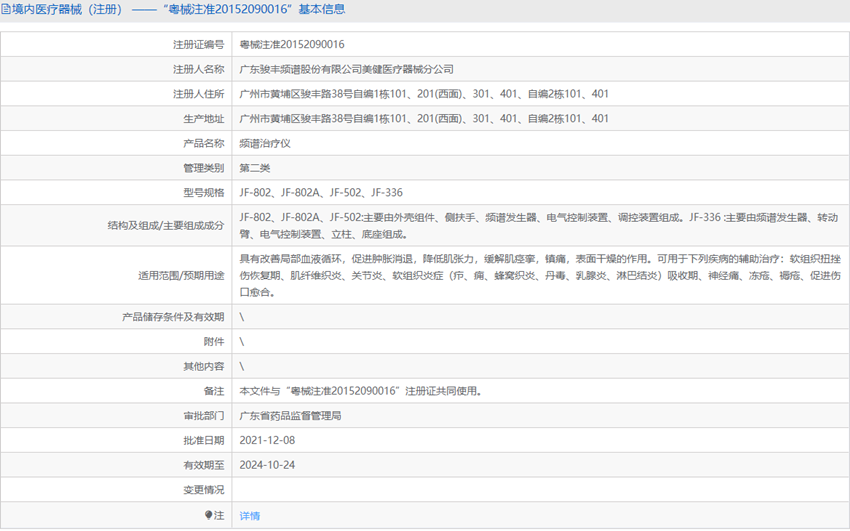Click the 产品储存条件及有效期 label

coord(172,316)
